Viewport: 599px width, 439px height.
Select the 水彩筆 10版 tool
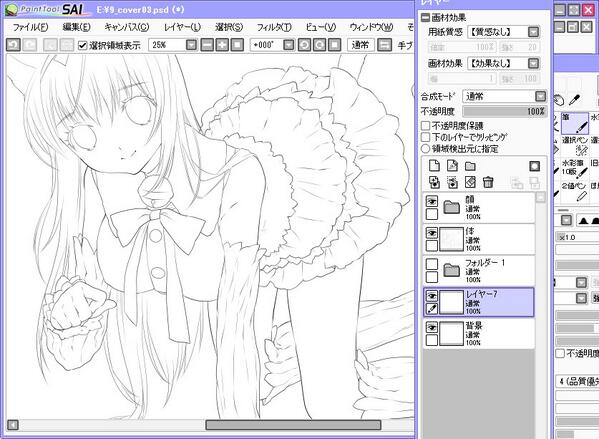coord(575,168)
